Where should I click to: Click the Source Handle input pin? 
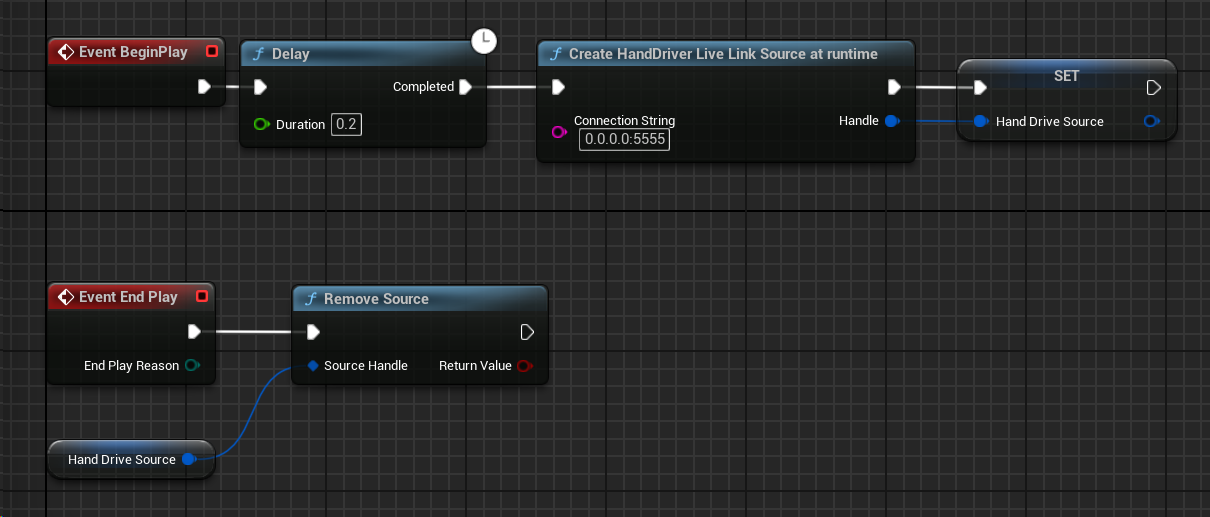[313, 366]
